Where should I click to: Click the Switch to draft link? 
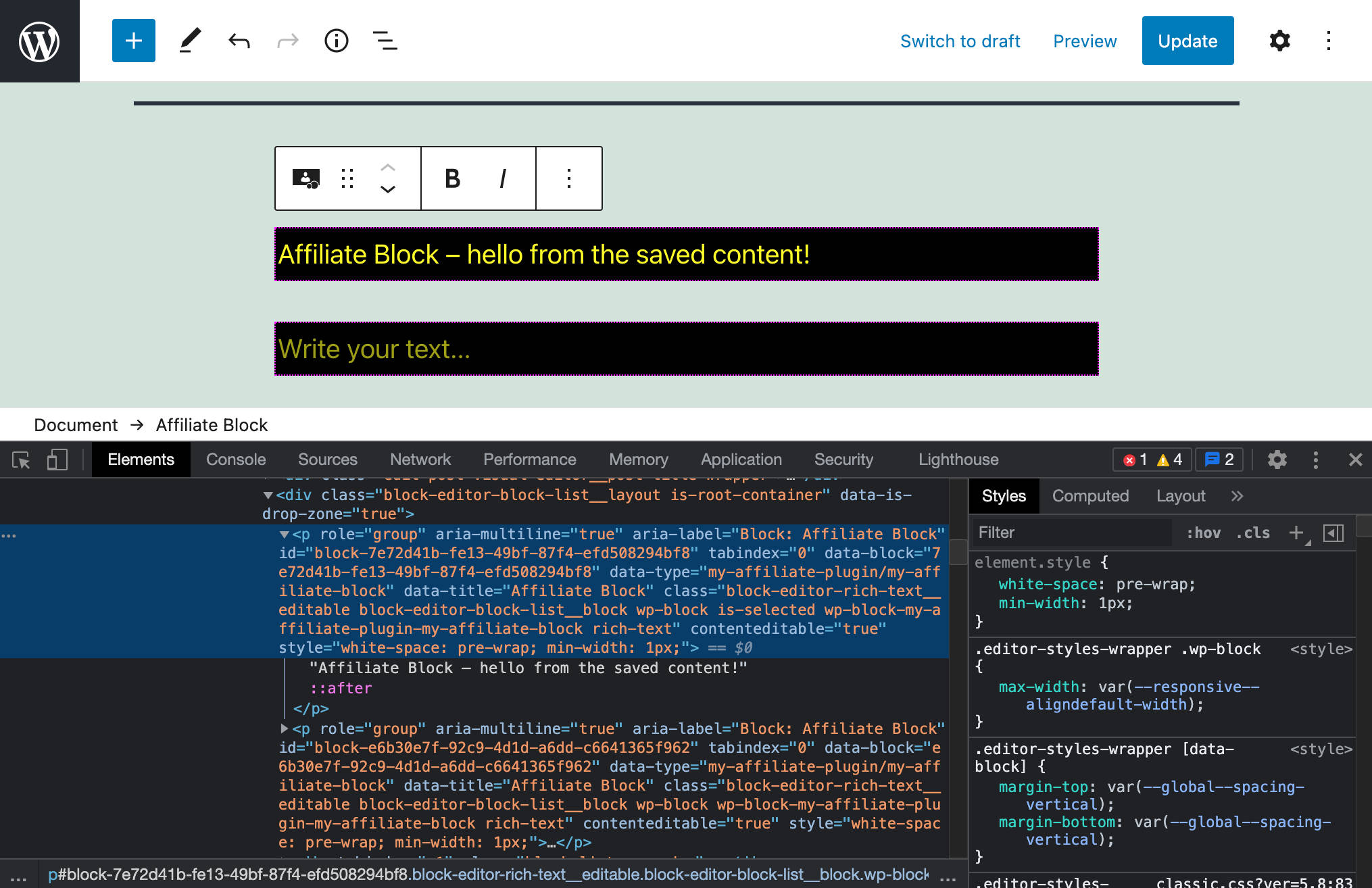click(960, 41)
